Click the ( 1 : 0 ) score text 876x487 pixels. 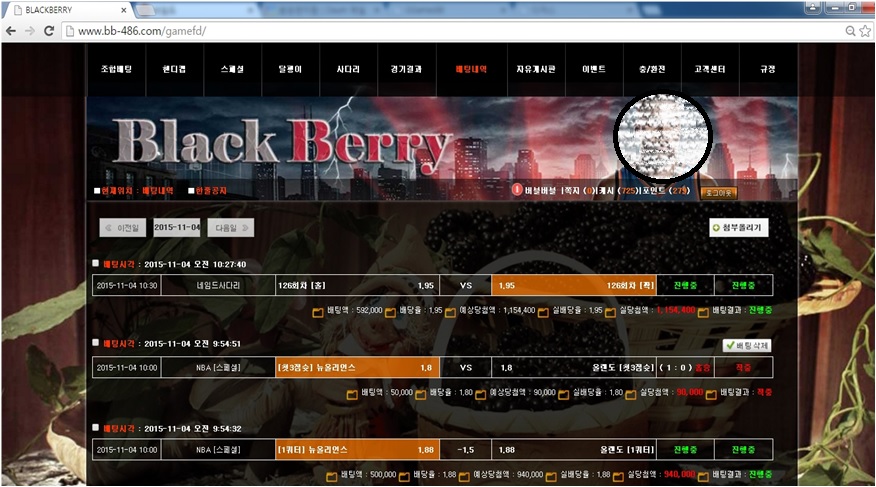(675, 367)
